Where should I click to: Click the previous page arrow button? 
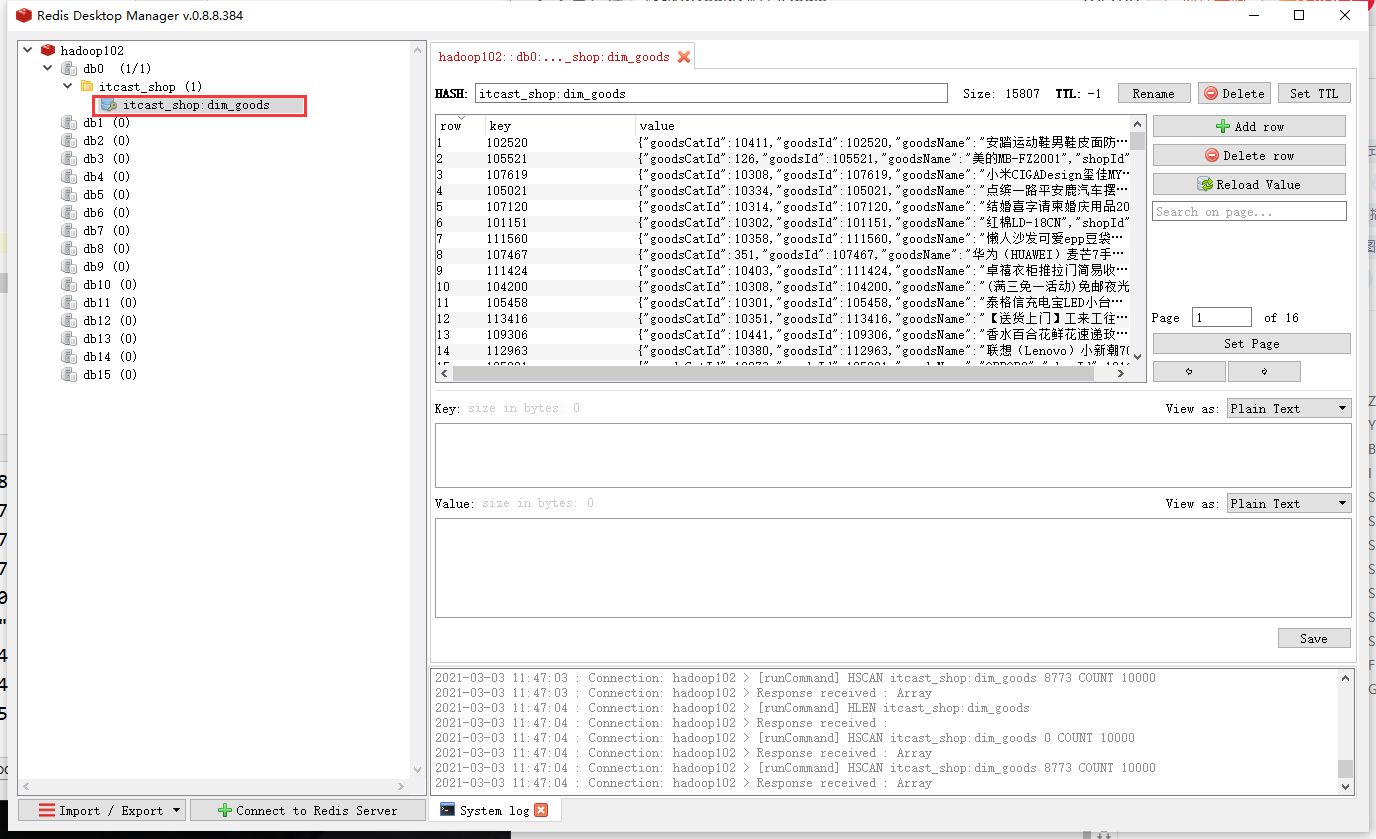coord(1188,371)
